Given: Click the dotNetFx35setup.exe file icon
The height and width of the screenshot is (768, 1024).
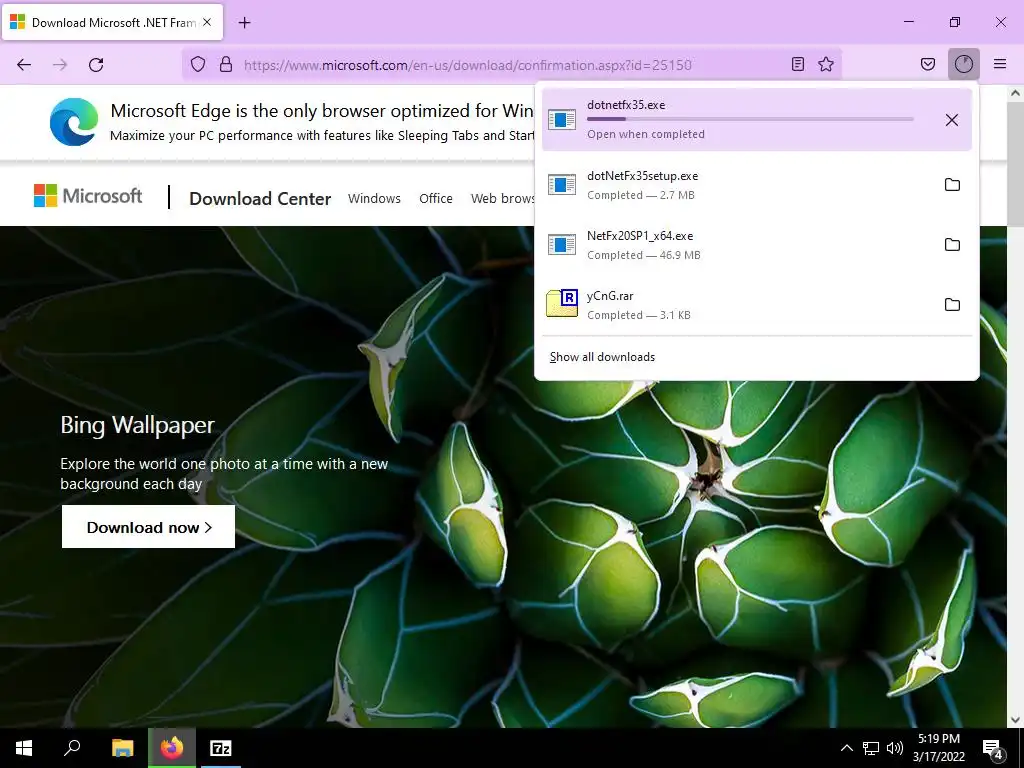Looking at the screenshot, I should pyautogui.click(x=562, y=185).
